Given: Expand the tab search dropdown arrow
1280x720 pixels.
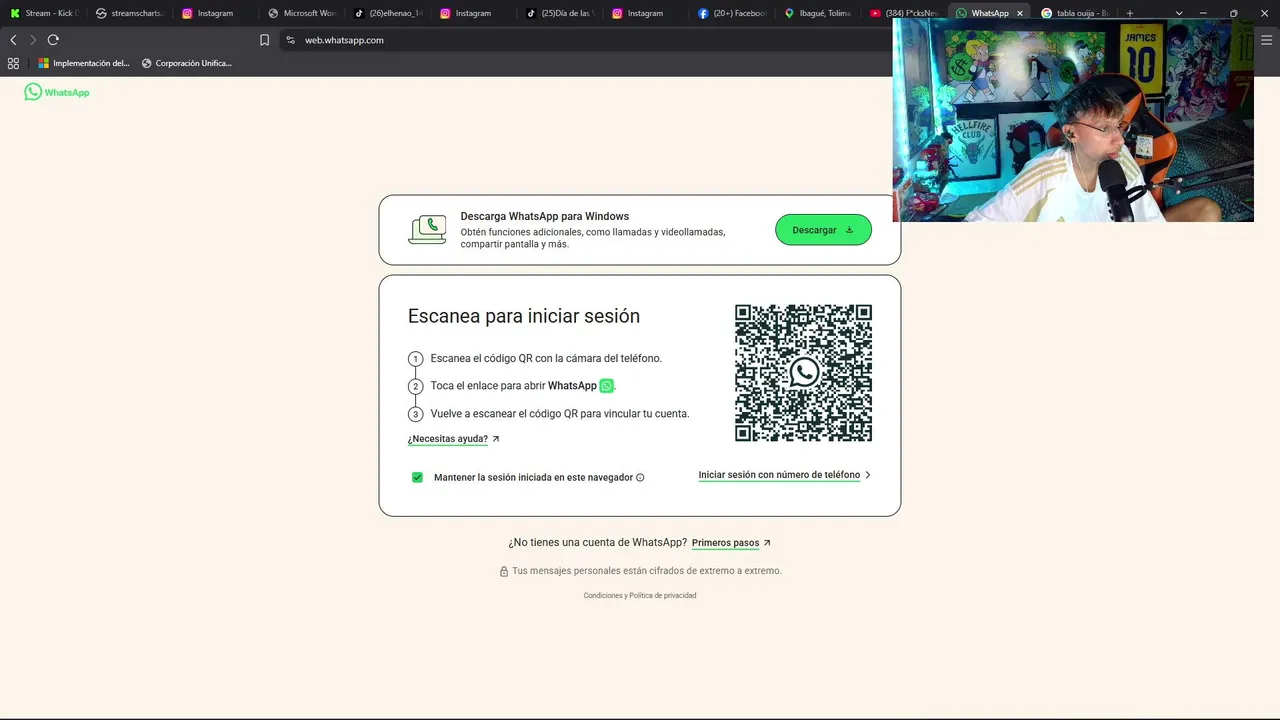Looking at the screenshot, I should coord(1179,13).
